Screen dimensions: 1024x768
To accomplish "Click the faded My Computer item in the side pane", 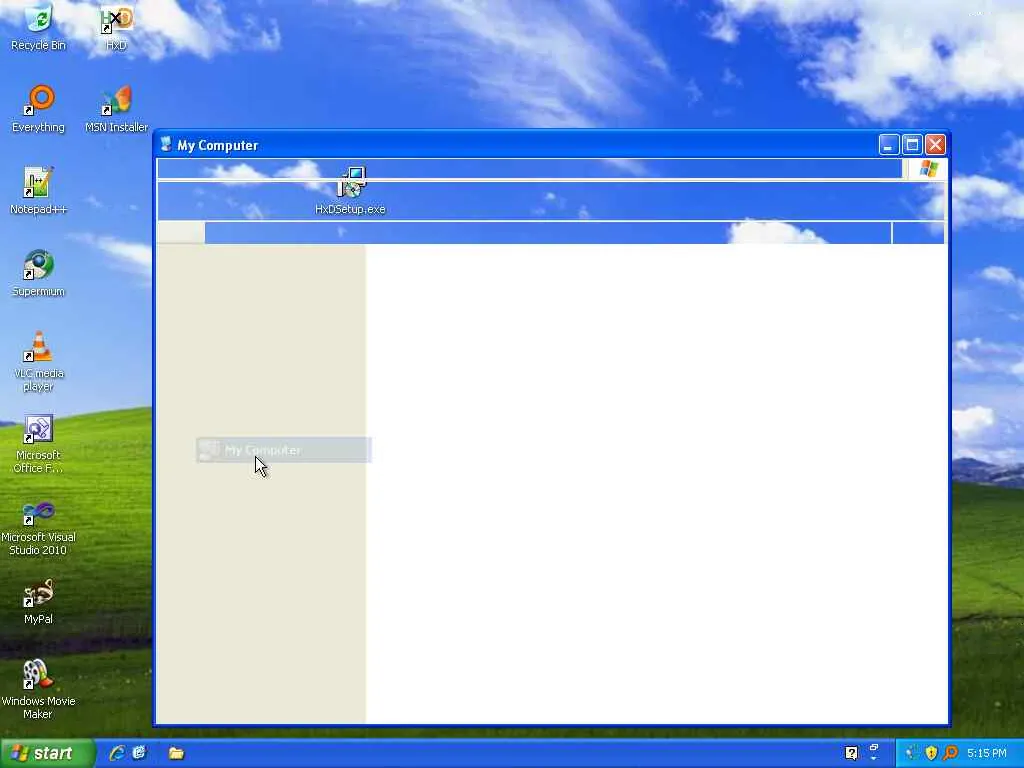I will (283, 450).
